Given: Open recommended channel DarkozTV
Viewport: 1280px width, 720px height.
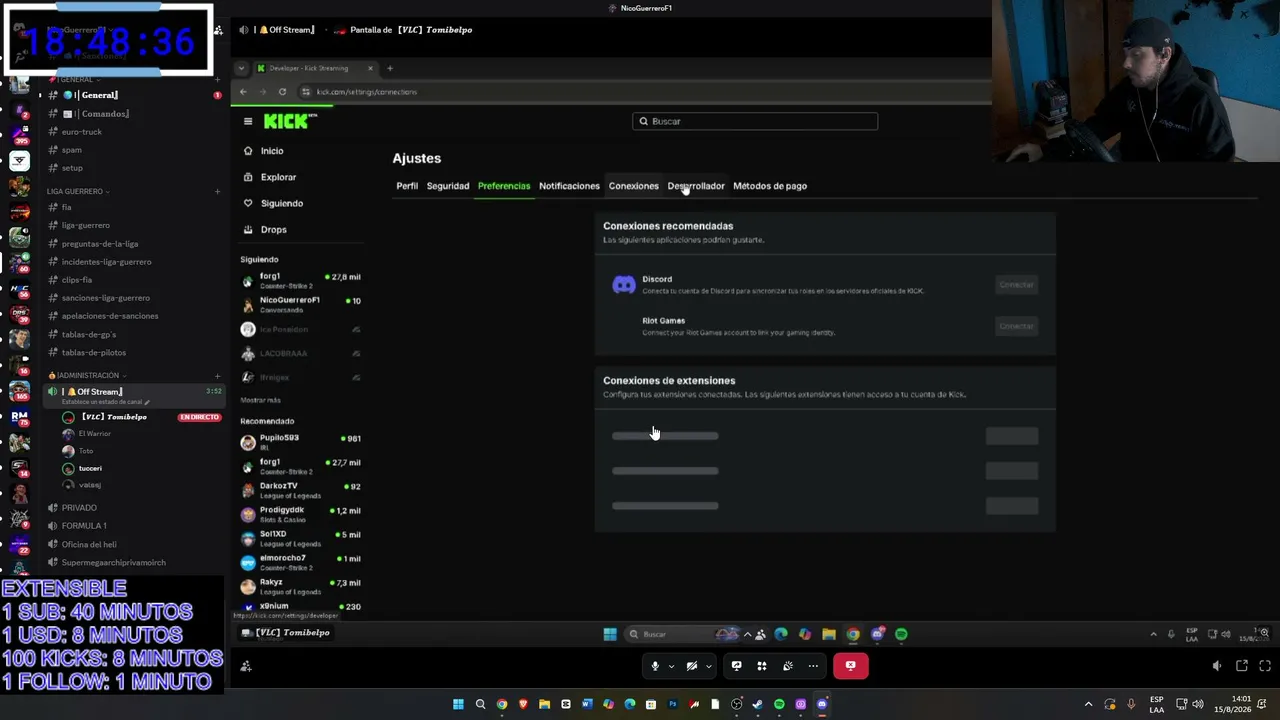Looking at the screenshot, I should point(300,490).
